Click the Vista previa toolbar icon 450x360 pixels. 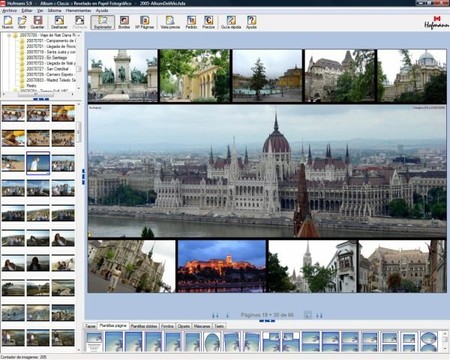[170, 22]
